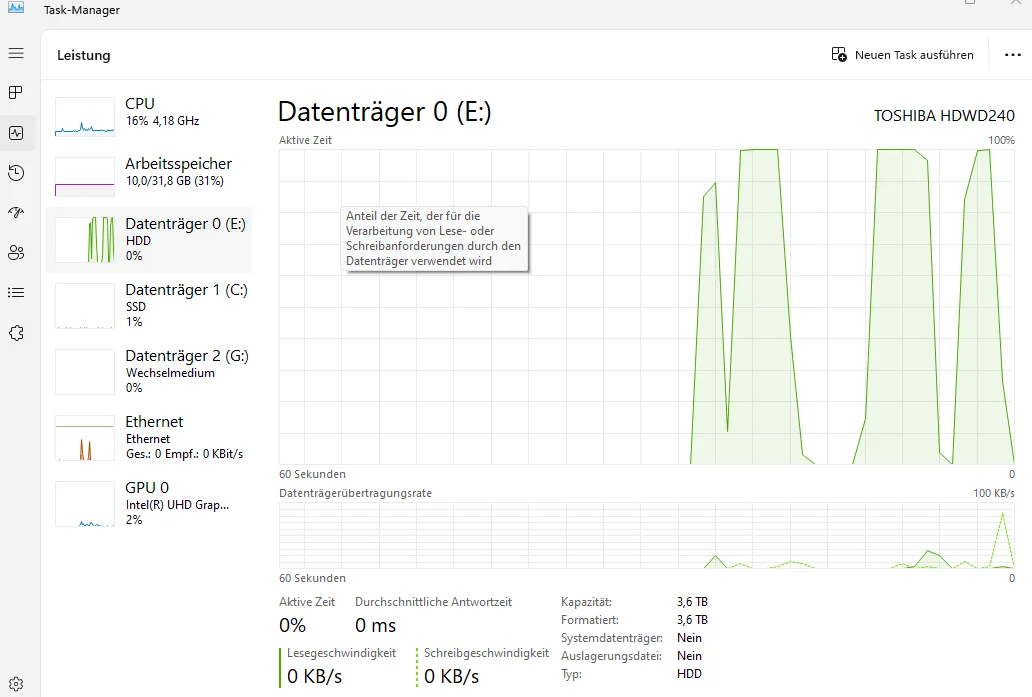Click the tooltip about Aktive Zeit
The height and width of the screenshot is (697, 1032).
pos(434,238)
